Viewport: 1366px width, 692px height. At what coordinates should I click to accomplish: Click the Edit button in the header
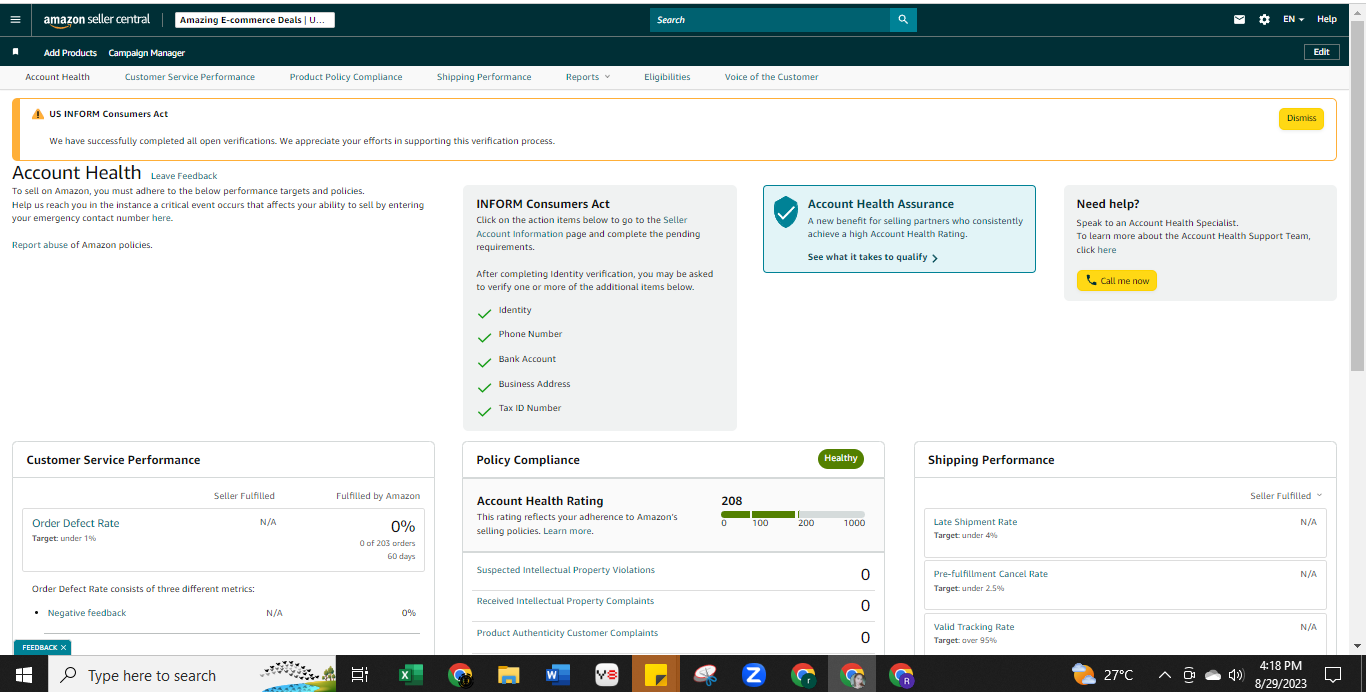1321,52
